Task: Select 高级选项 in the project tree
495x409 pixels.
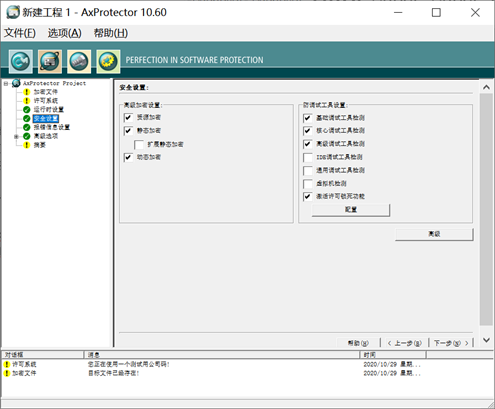Action: pos(46,136)
